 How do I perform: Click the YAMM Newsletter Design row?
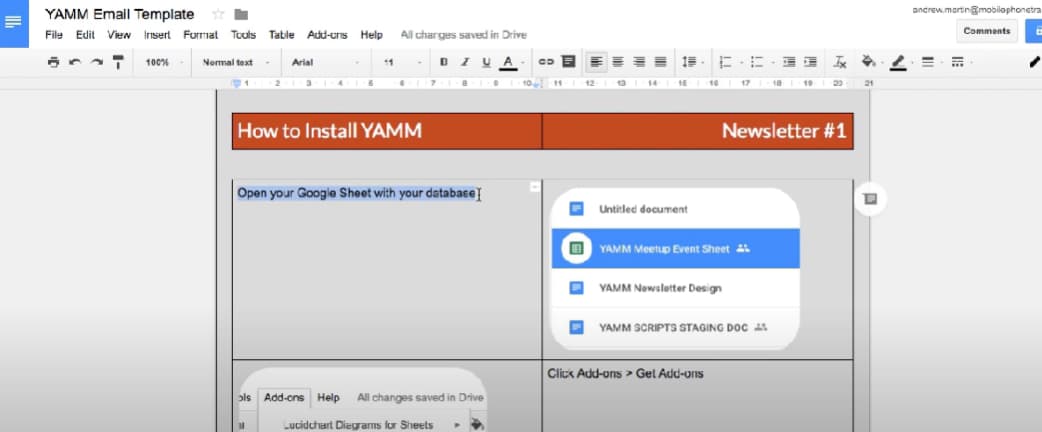(x=675, y=288)
